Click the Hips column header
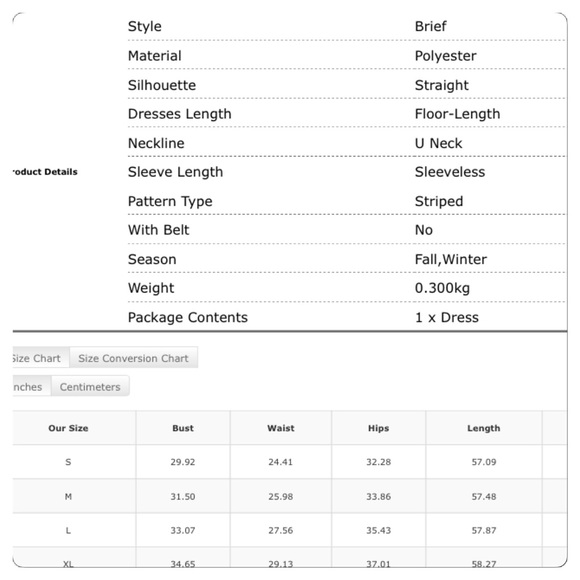 coord(378,428)
